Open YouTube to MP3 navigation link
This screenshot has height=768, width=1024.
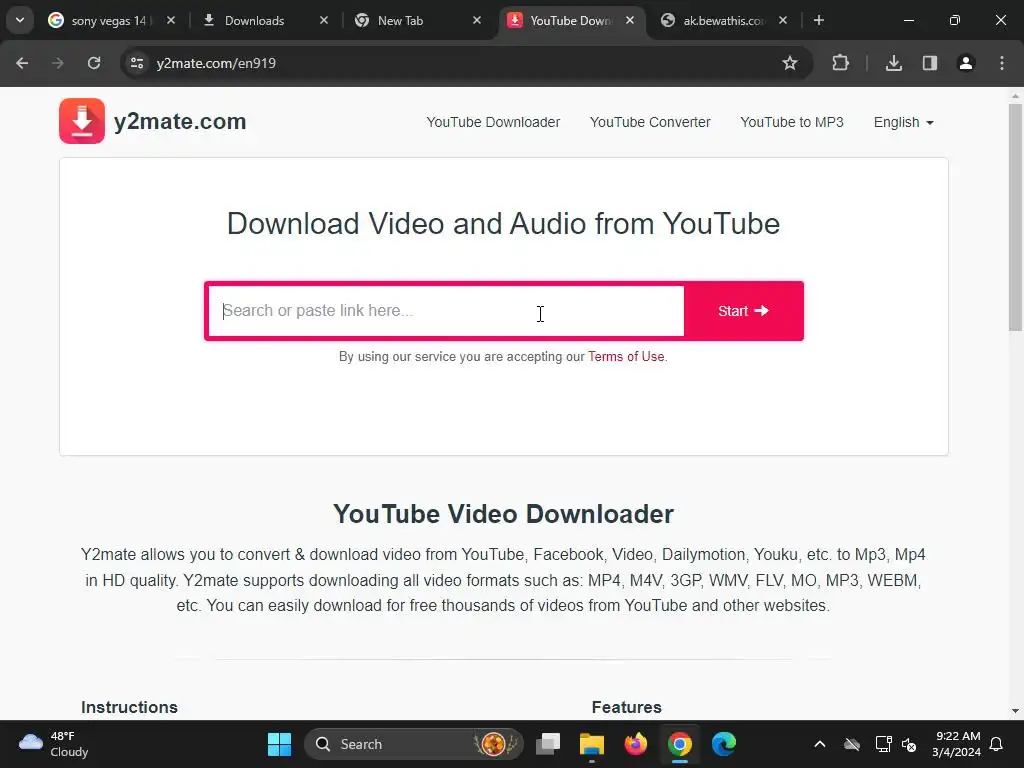[x=792, y=122]
